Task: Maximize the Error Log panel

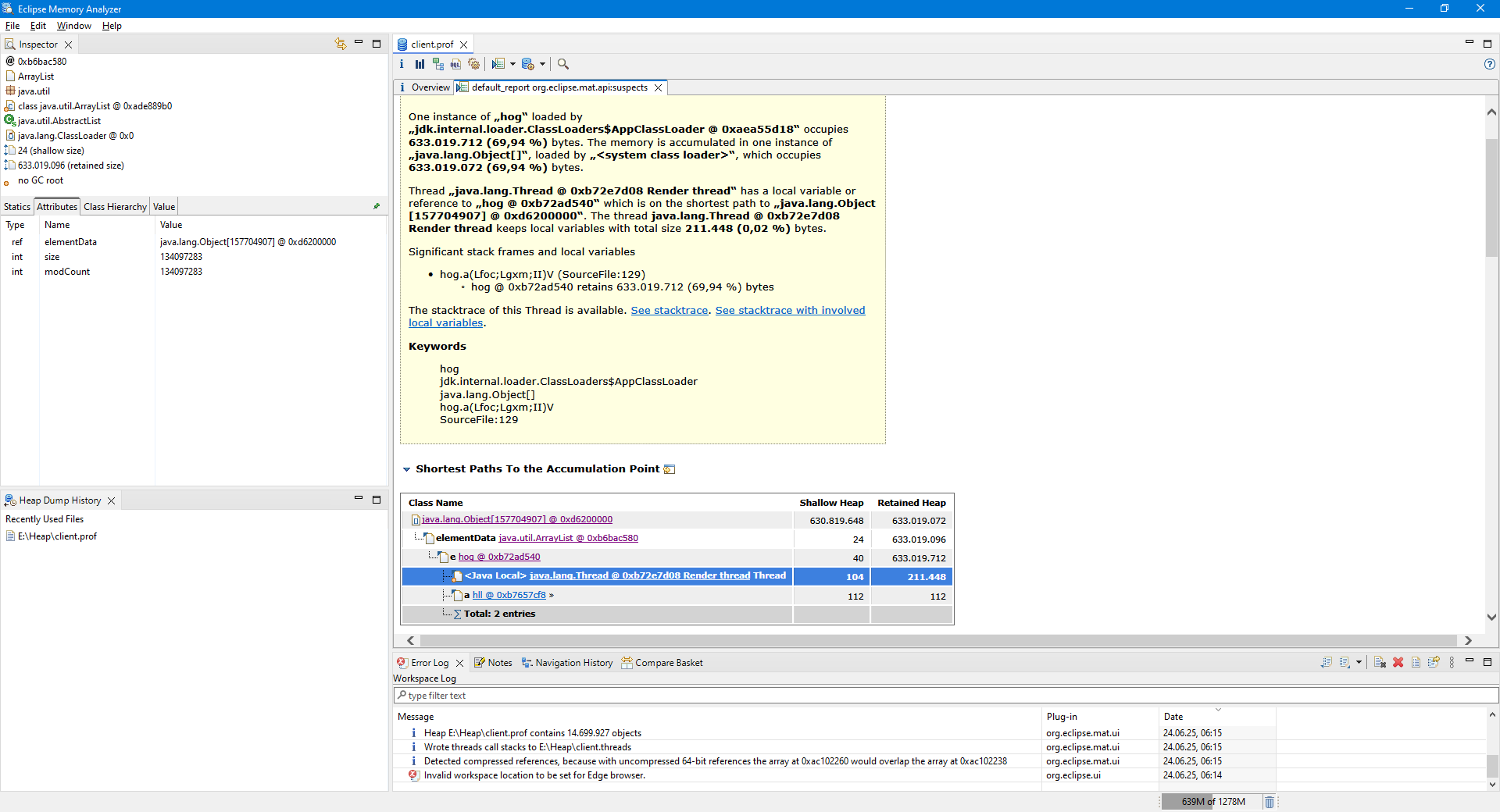Action: pos(1487,661)
